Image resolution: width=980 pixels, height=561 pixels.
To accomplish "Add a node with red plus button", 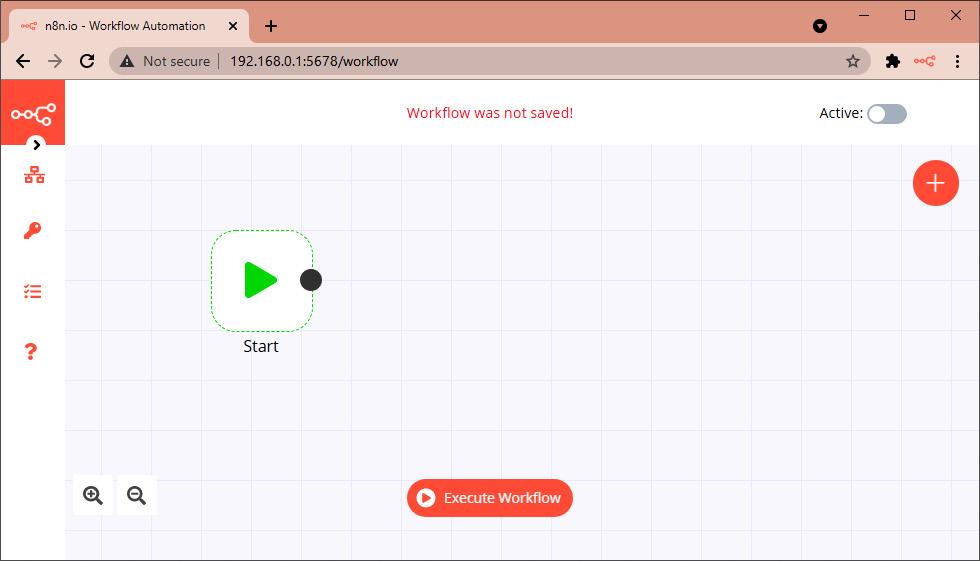I will (936, 183).
